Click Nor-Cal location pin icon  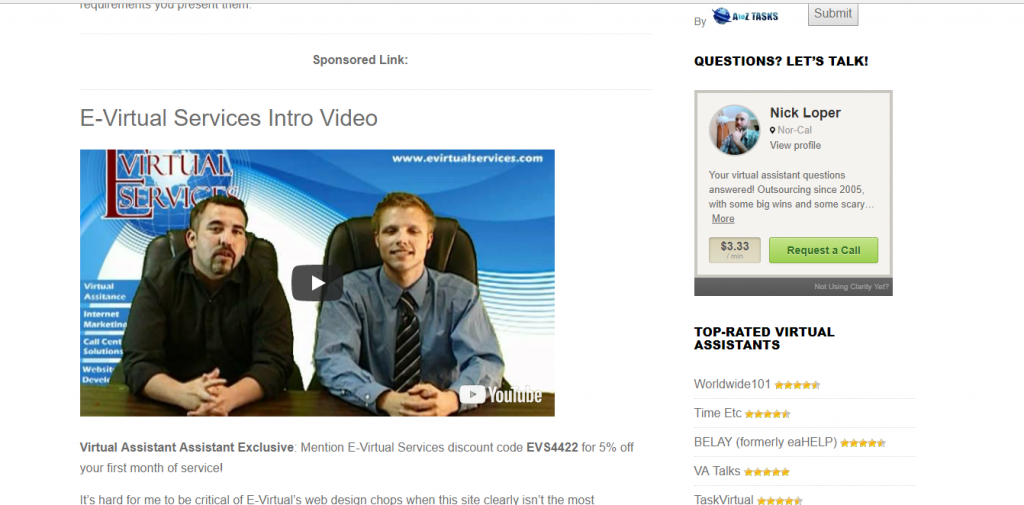point(773,130)
